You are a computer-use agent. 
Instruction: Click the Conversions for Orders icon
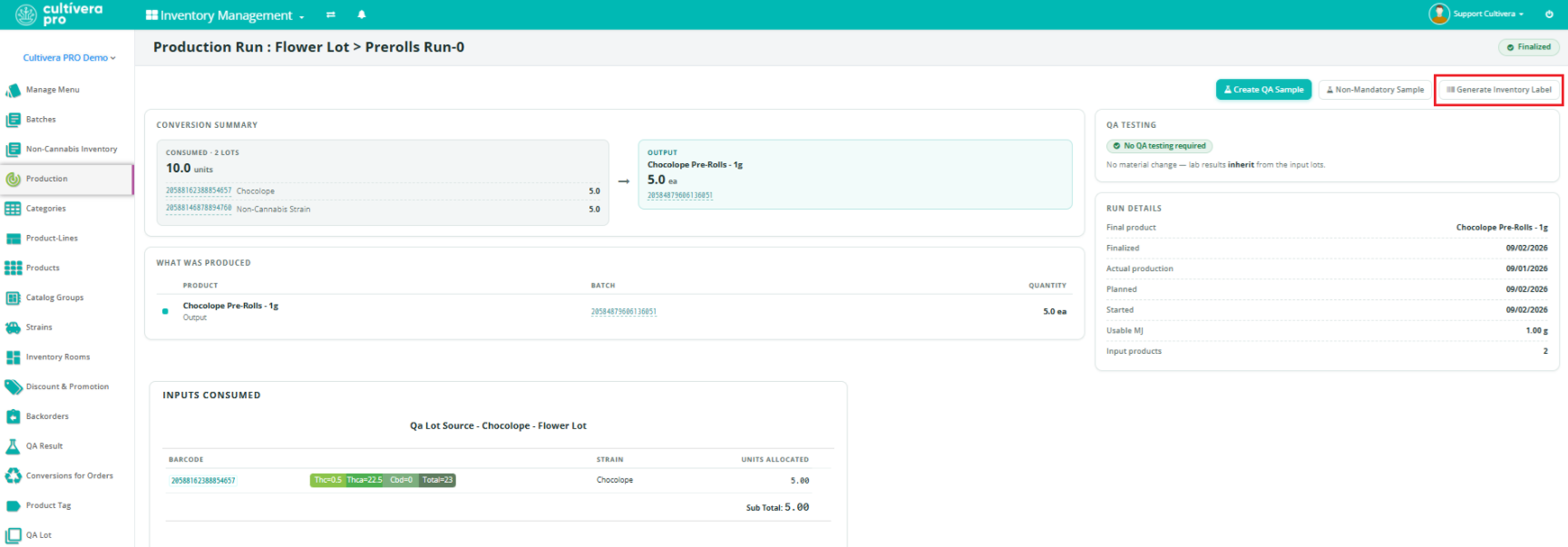coord(13,476)
